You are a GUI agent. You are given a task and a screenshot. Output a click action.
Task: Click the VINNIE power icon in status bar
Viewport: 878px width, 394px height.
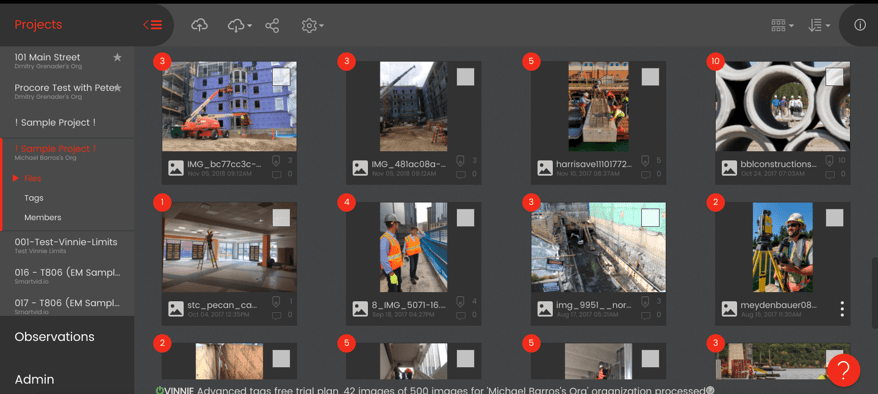coord(159,390)
